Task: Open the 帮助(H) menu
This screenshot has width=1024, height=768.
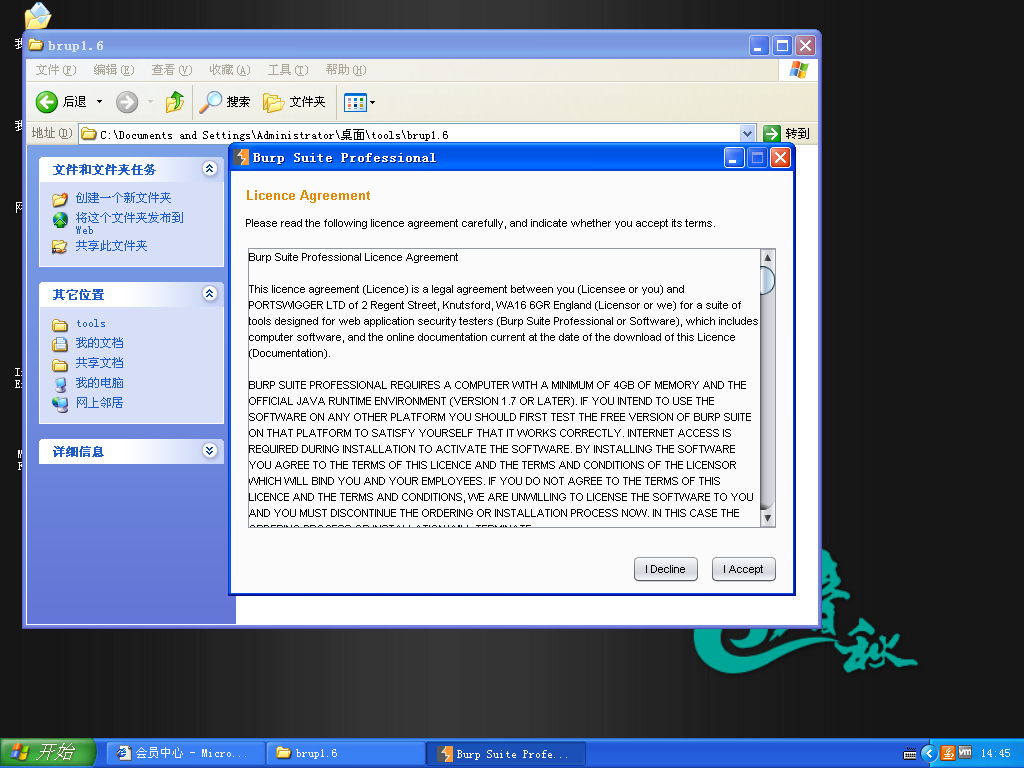Action: pyautogui.click(x=346, y=70)
